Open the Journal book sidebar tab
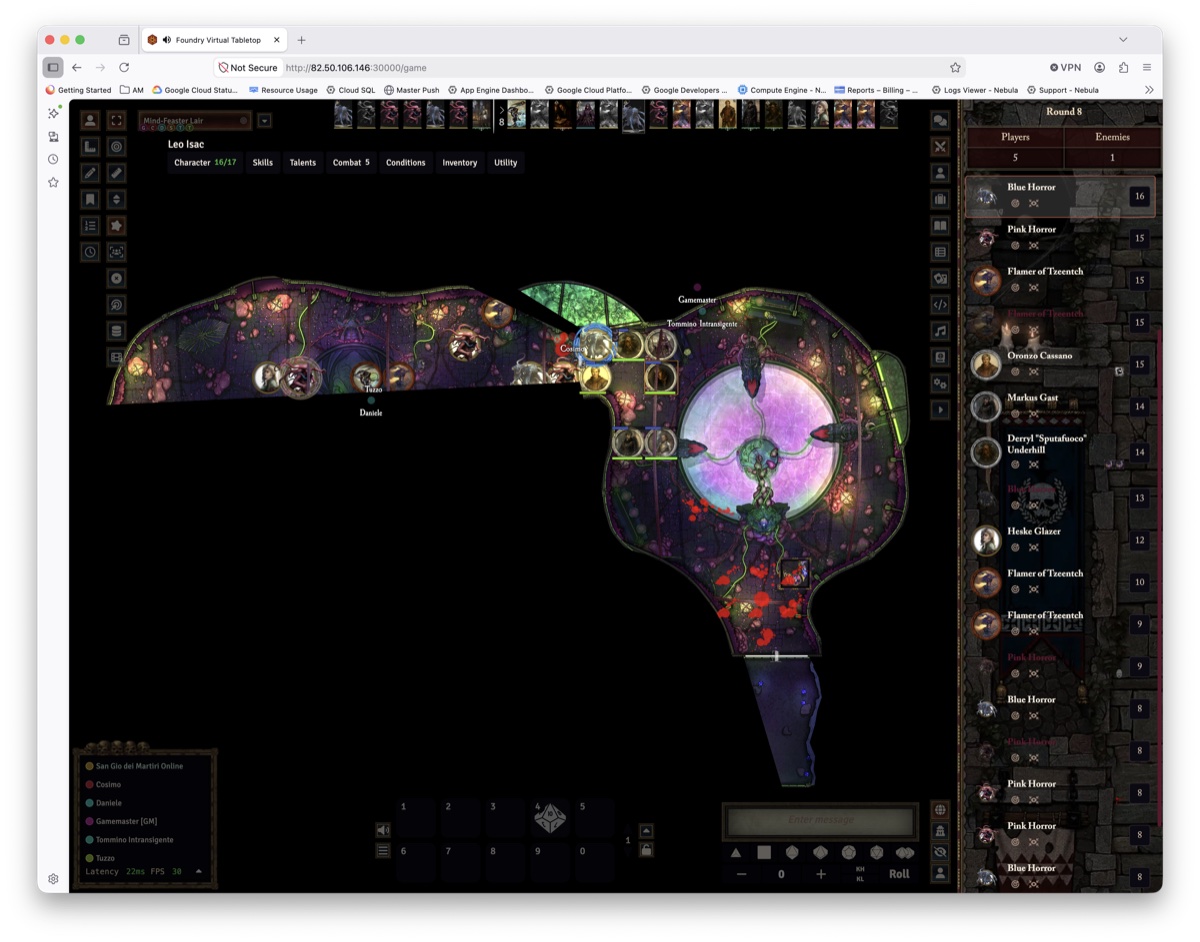This screenshot has height=942, width=1200. (940, 225)
